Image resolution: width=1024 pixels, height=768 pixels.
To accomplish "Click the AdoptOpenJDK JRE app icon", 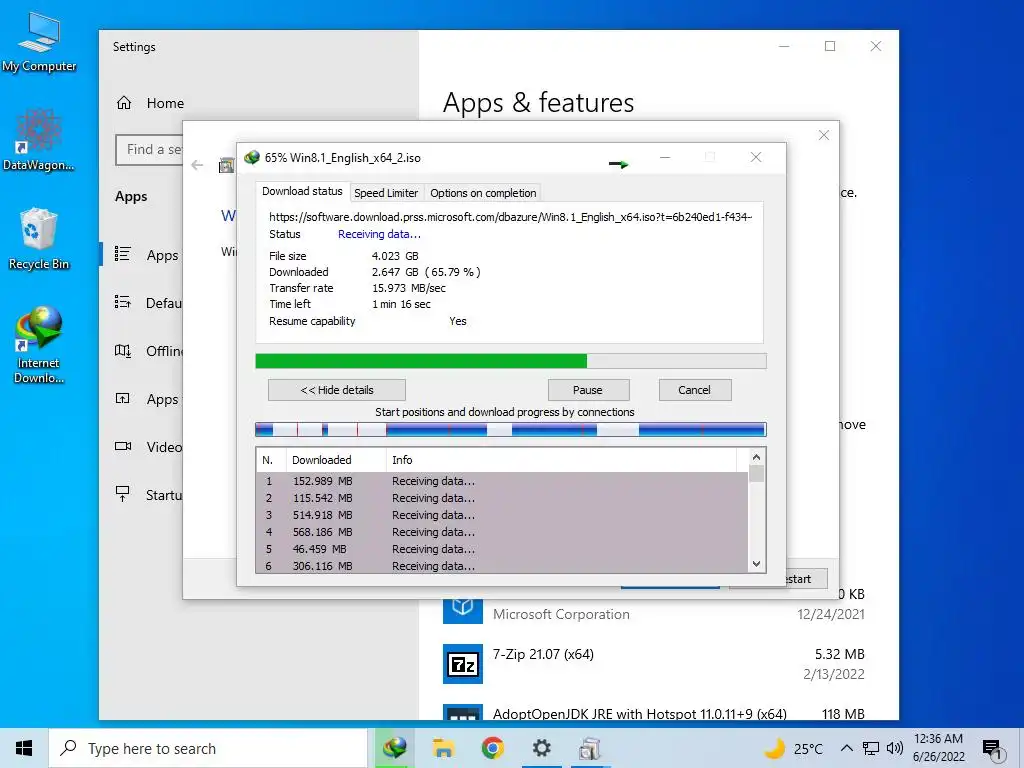I will point(462,712).
